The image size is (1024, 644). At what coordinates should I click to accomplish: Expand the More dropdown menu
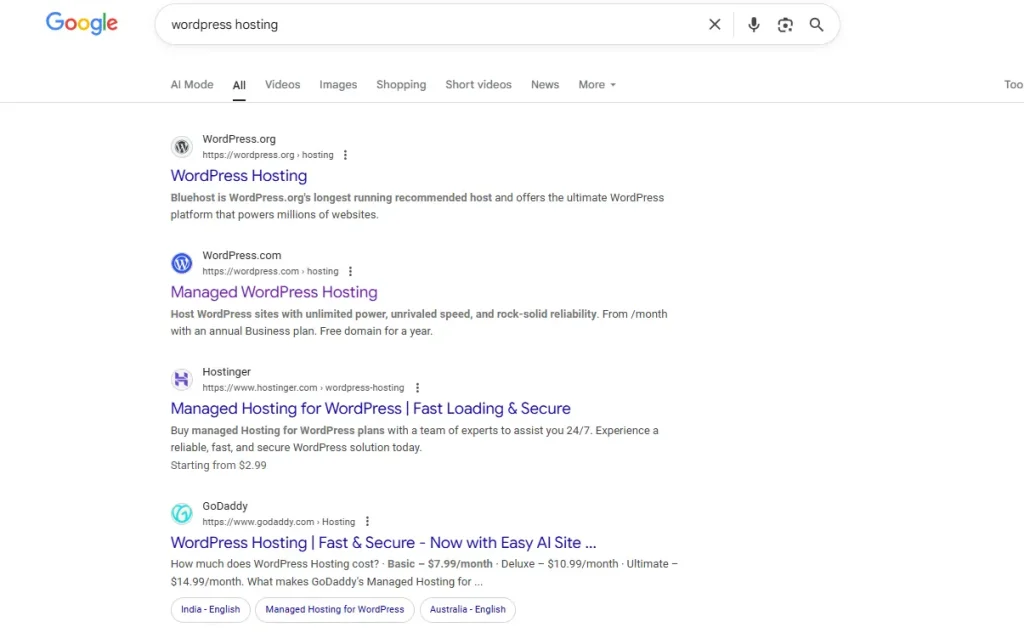pyautogui.click(x=597, y=84)
